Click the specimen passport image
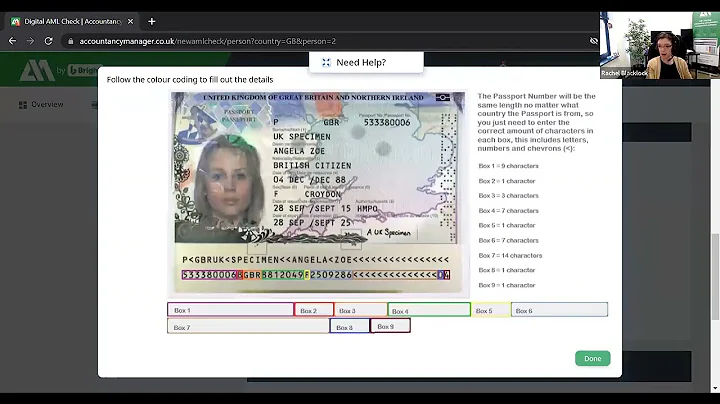 click(x=318, y=193)
